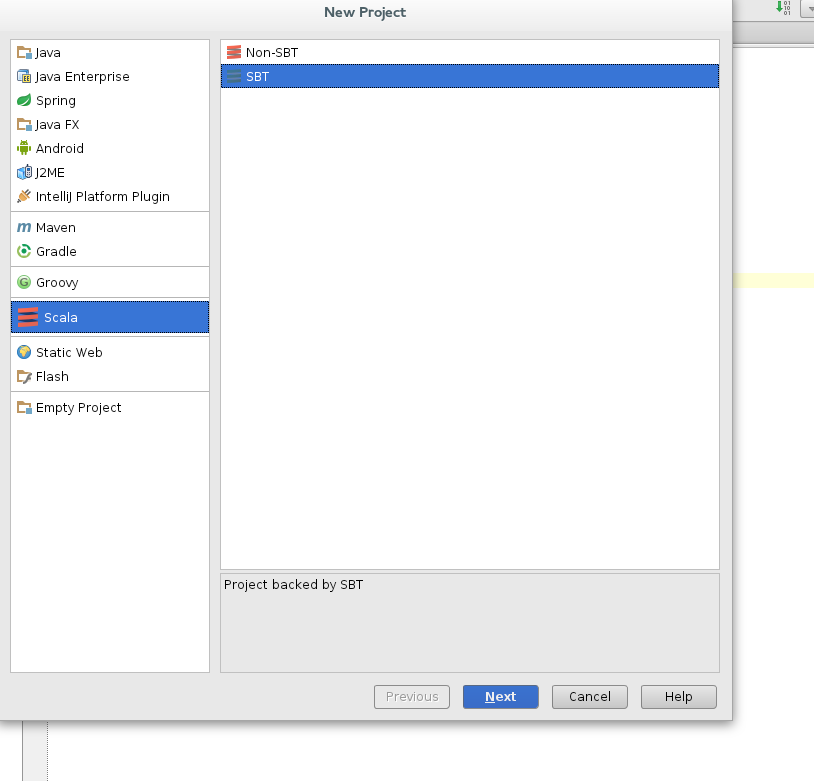Click the Non-SBT Scala icon
Image resolution: width=814 pixels, height=781 pixels.
point(234,52)
